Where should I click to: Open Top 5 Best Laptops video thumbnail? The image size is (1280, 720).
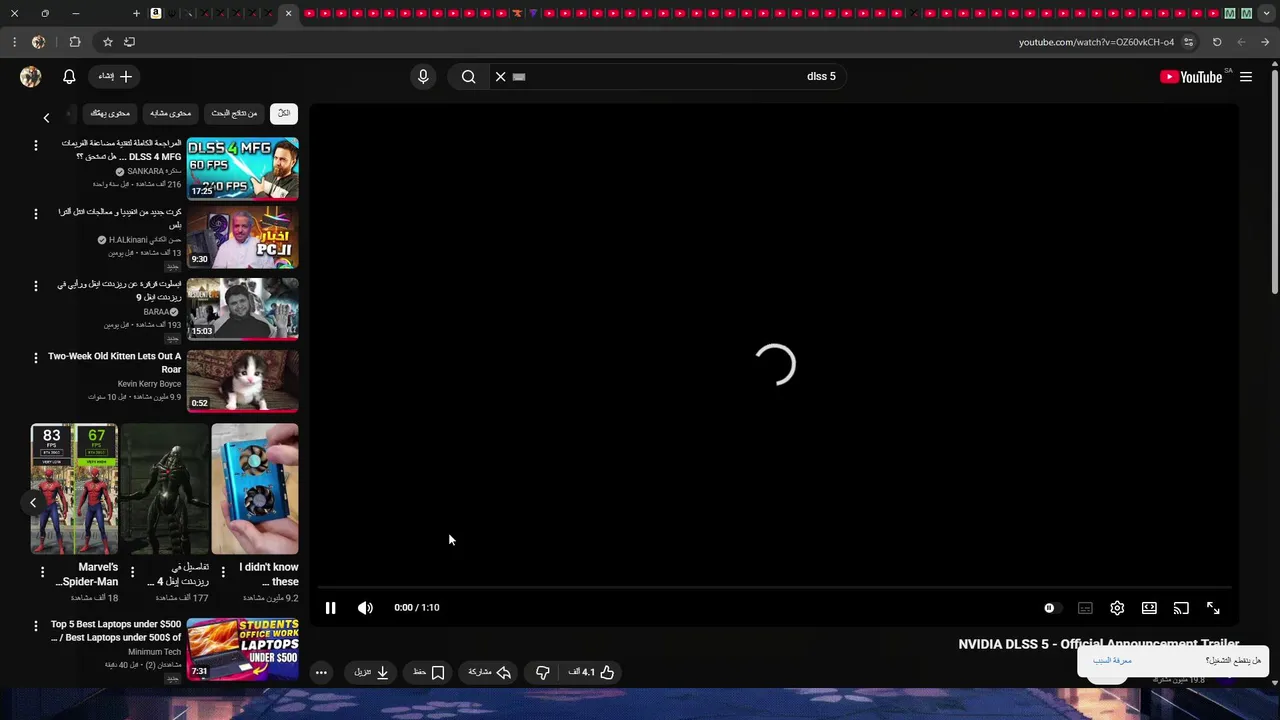pyautogui.click(x=243, y=649)
